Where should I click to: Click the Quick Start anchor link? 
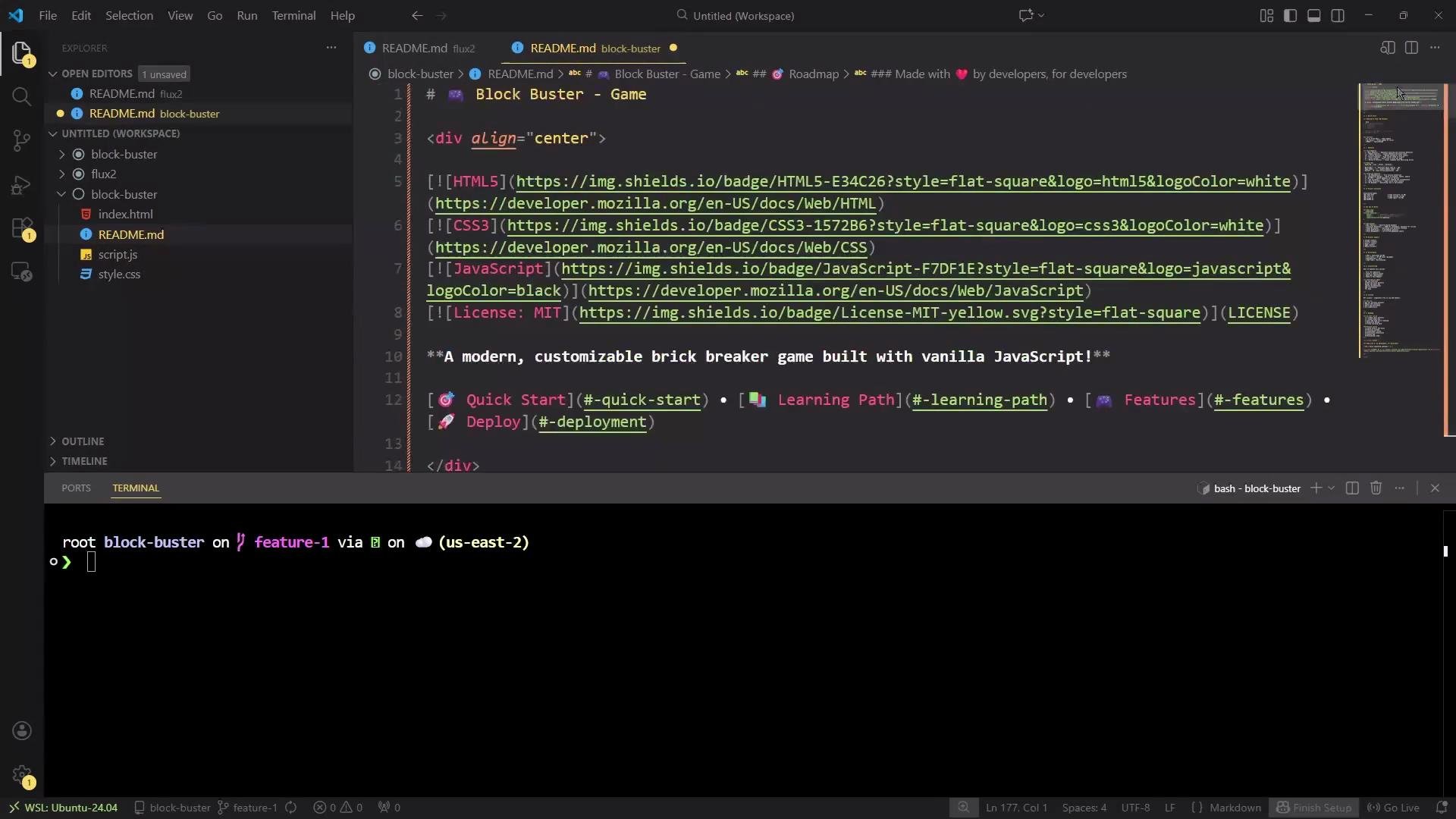pyautogui.click(x=642, y=400)
